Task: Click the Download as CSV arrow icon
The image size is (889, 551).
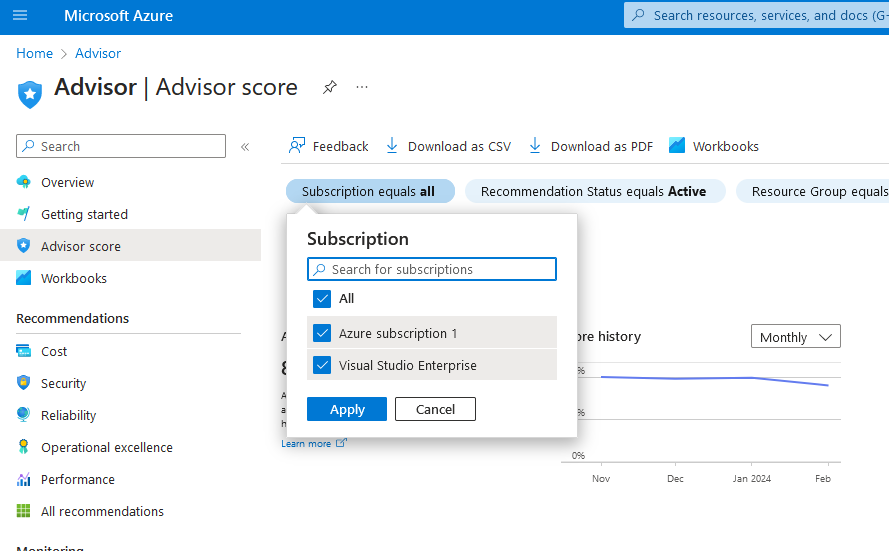Action: tap(392, 146)
